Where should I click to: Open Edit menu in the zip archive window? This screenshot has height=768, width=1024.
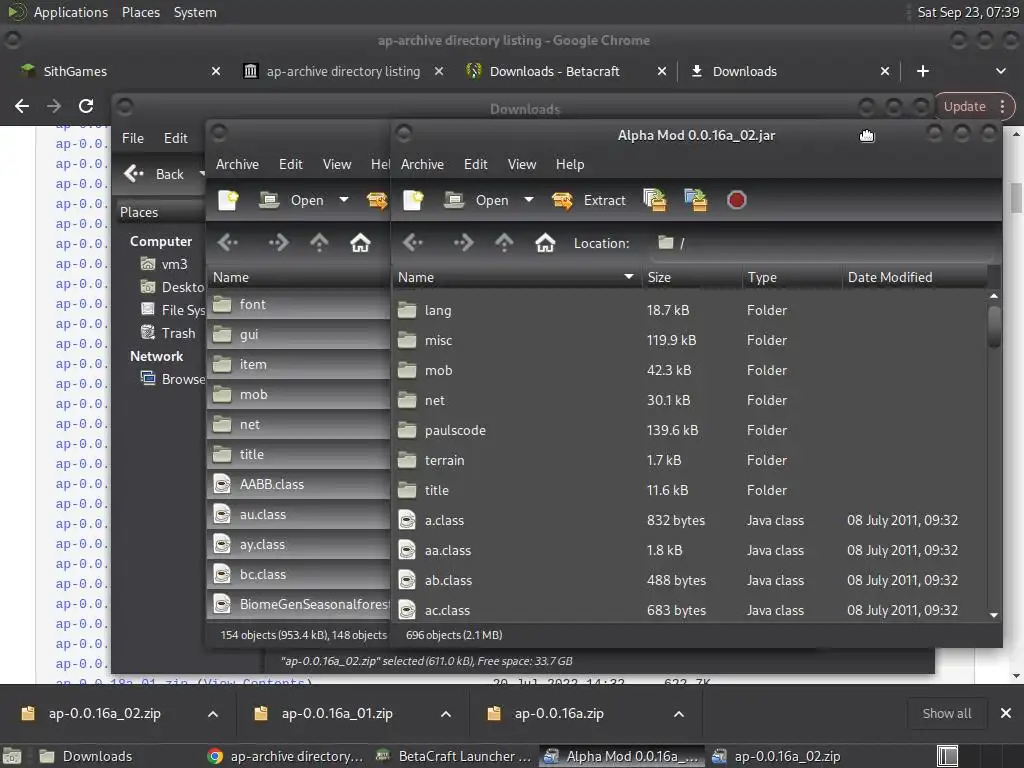click(x=291, y=165)
